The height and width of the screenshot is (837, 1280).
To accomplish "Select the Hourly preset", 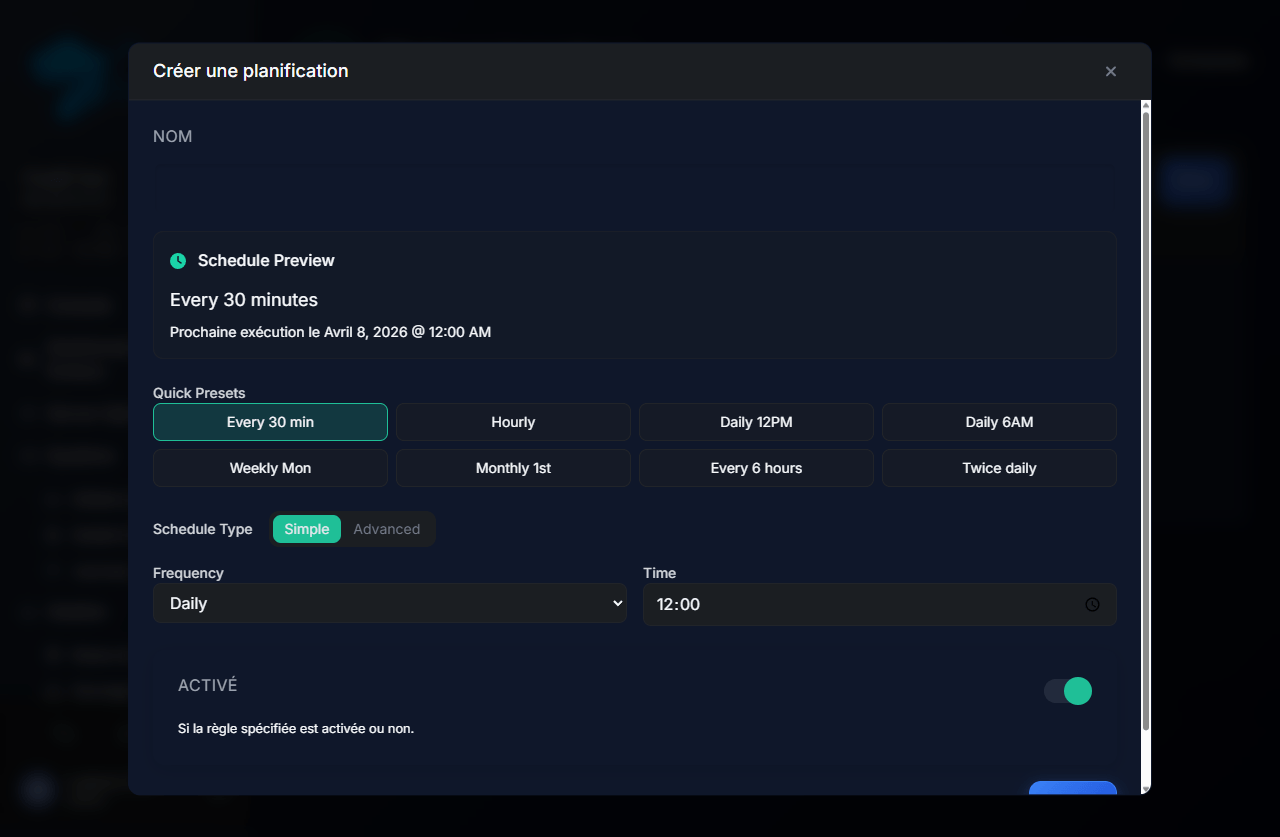I will pos(513,422).
